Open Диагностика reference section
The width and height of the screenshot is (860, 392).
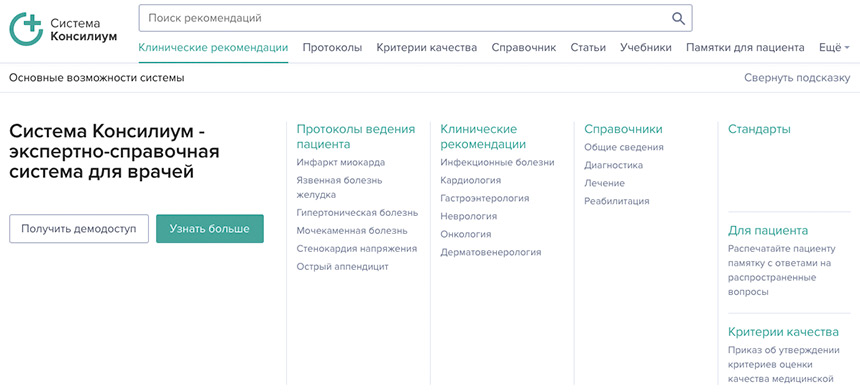coord(613,165)
